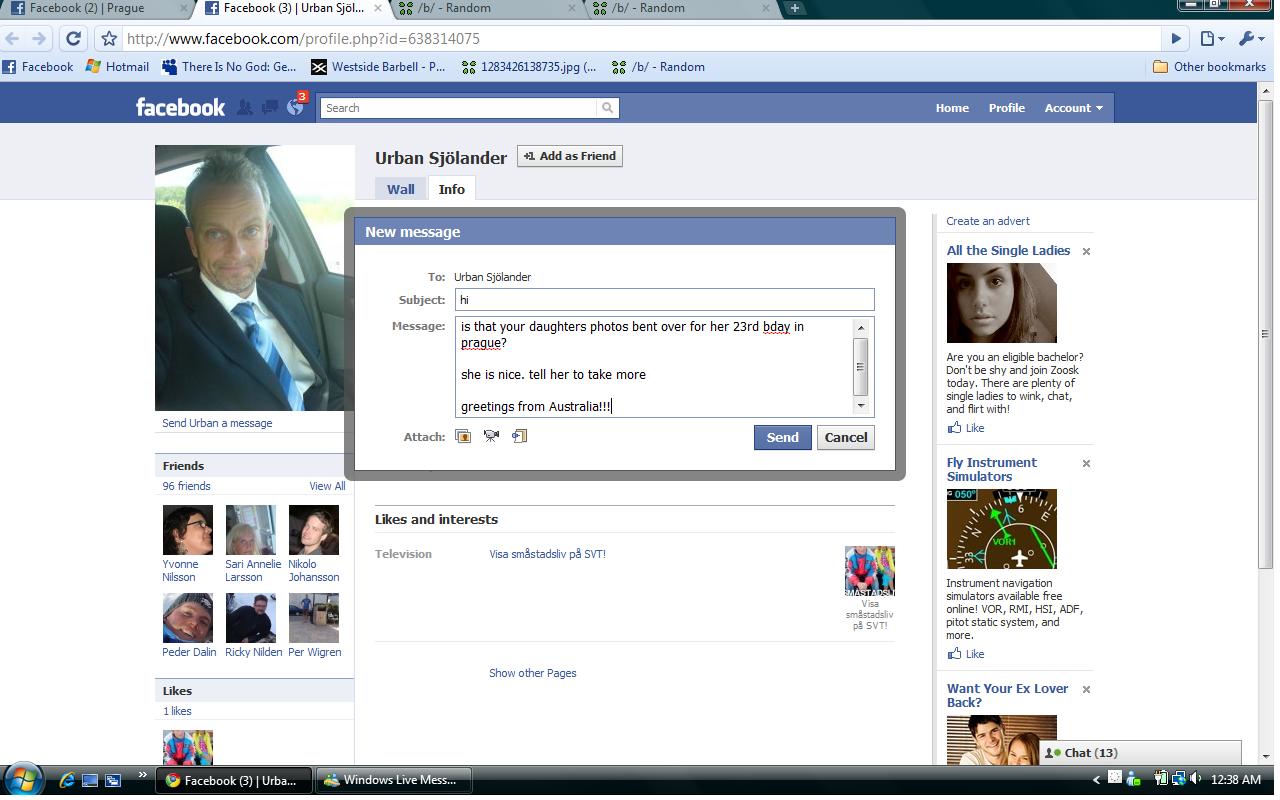Image resolution: width=1280 pixels, height=800 pixels.
Task: Go to Home in the Facebook header
Action: (952, 108)
